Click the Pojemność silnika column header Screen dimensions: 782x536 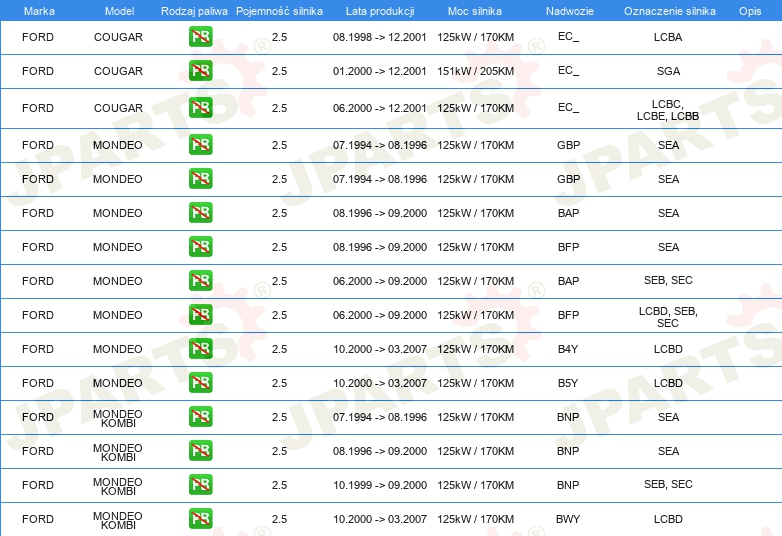pos(279,11)
